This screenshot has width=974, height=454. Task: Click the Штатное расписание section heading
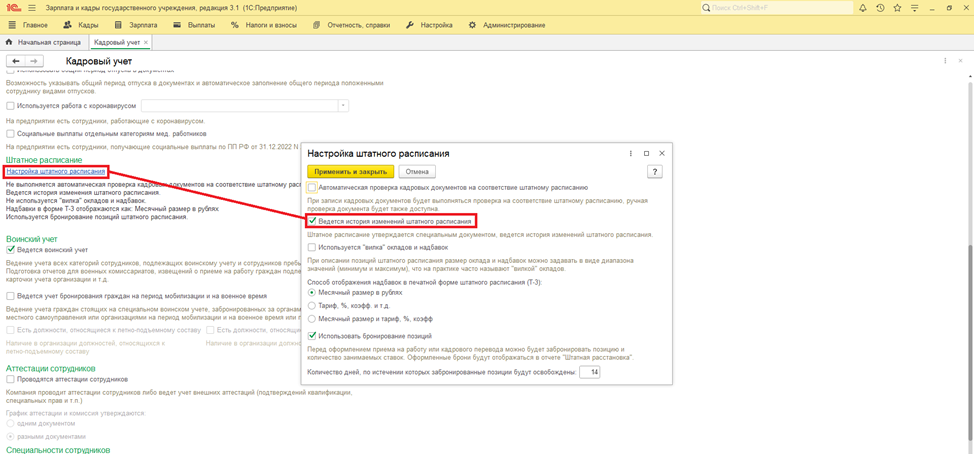44,161
